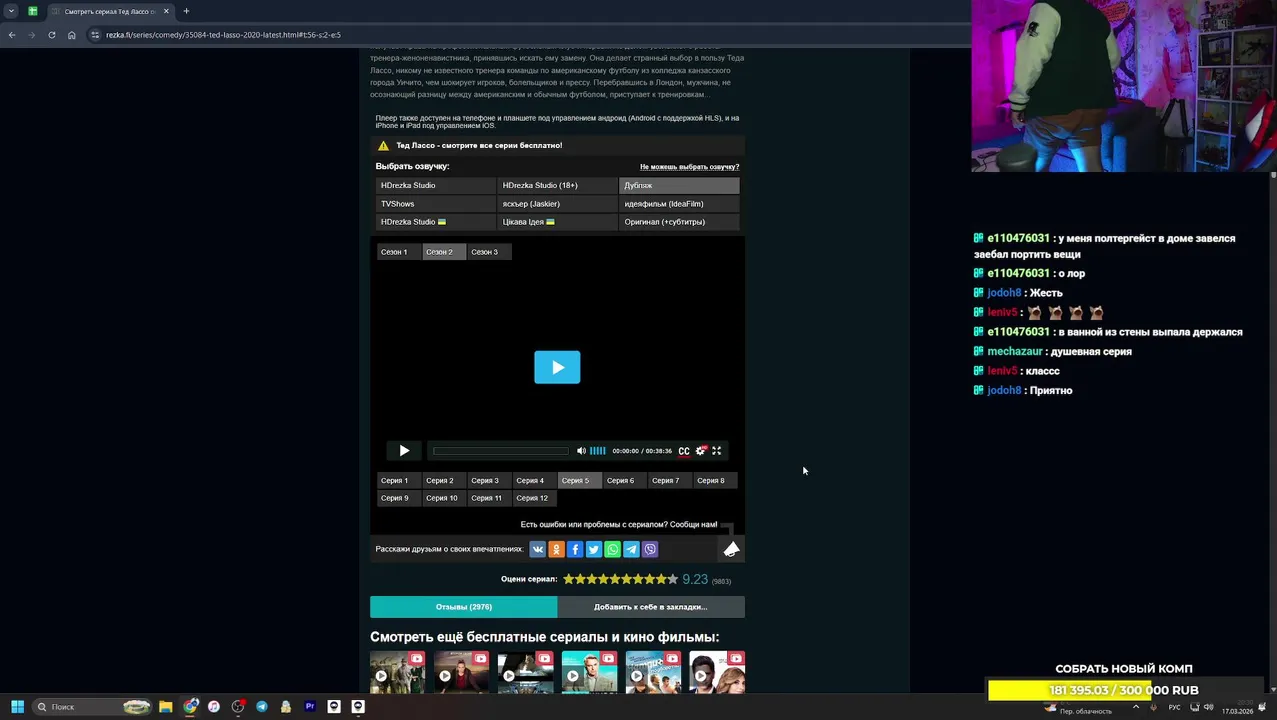Share on VK

coord(538,549)
